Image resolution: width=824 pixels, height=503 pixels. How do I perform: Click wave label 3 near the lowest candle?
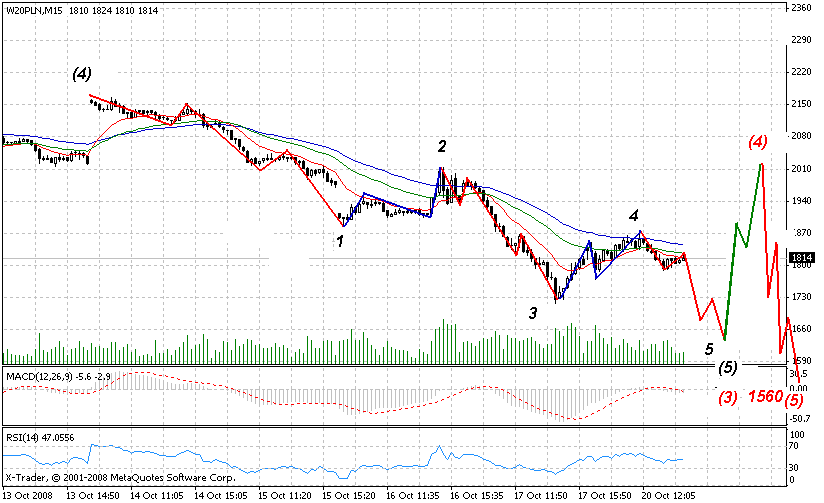click(x=533, y=313)
